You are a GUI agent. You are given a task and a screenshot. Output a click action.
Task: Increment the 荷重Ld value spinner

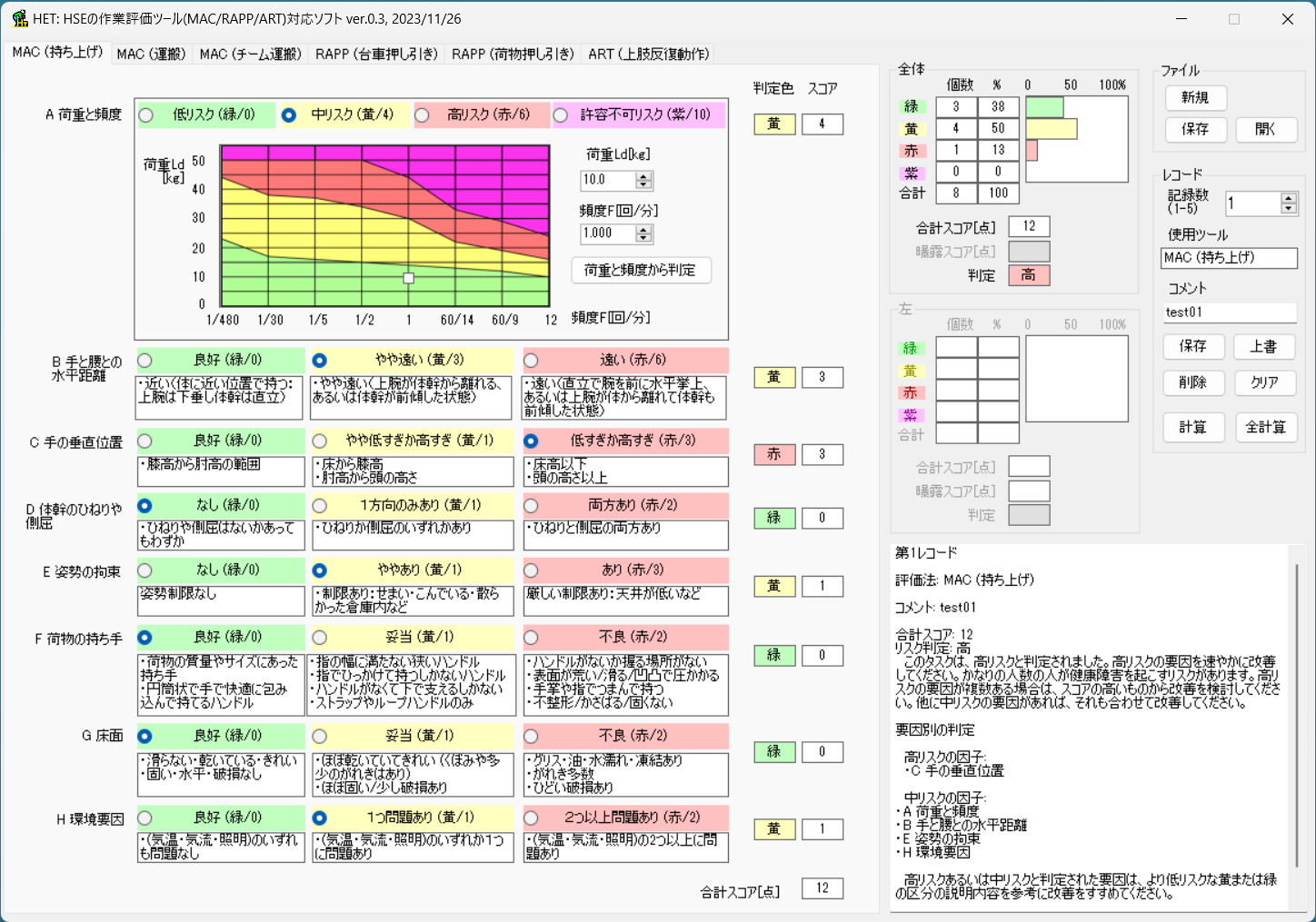(642, 175)
